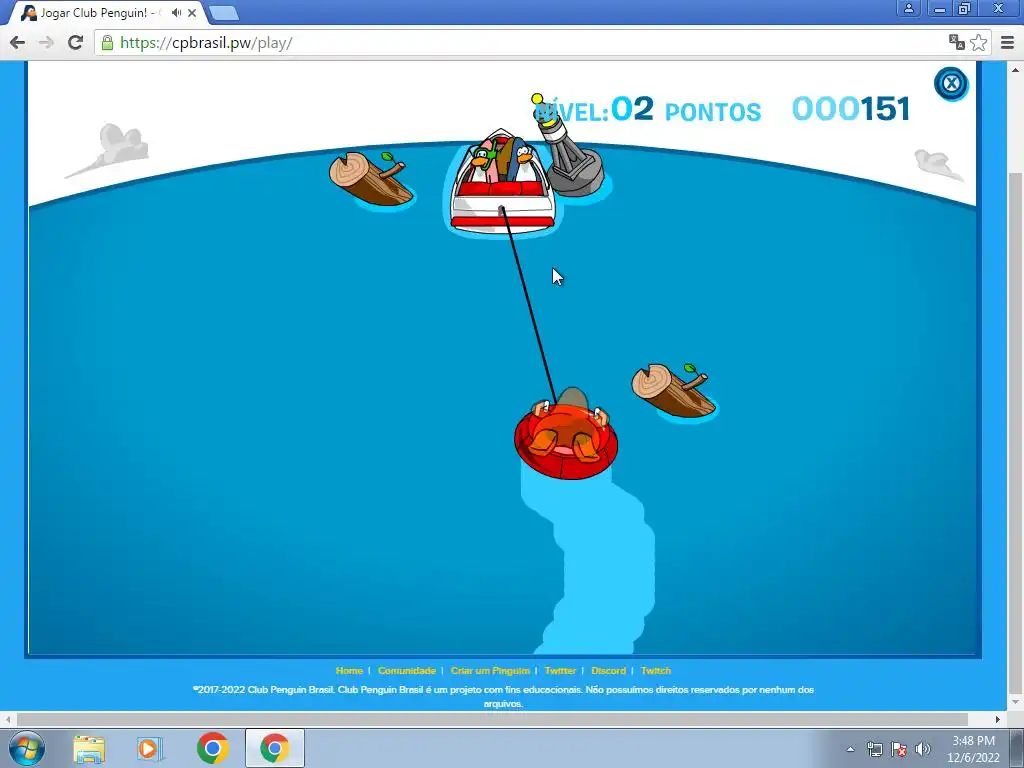1024x768 pixels.
Task: Visit the Discord footer link
Action: (x=609, y=671)
